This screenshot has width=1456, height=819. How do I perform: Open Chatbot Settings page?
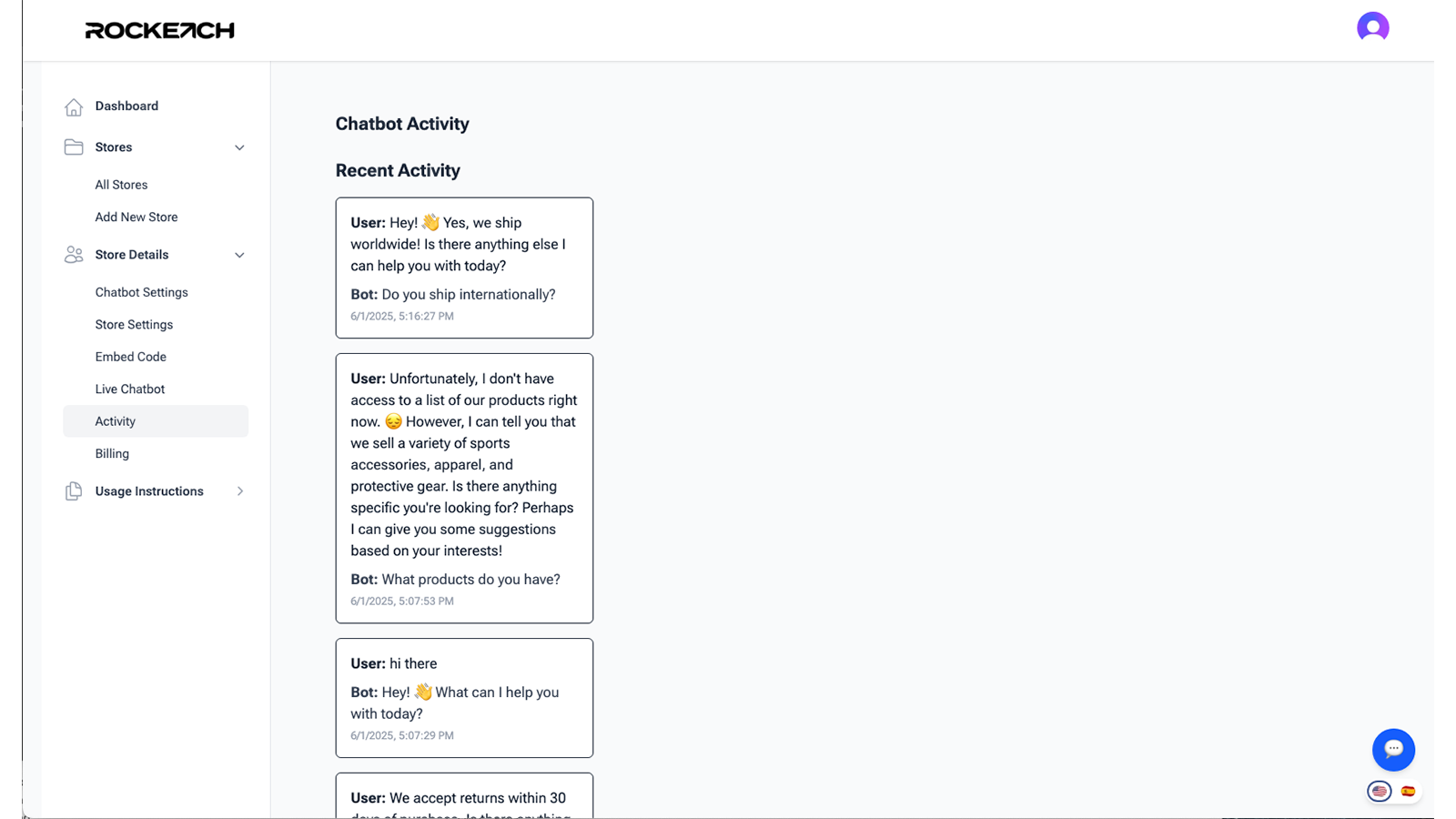[141, 292]
